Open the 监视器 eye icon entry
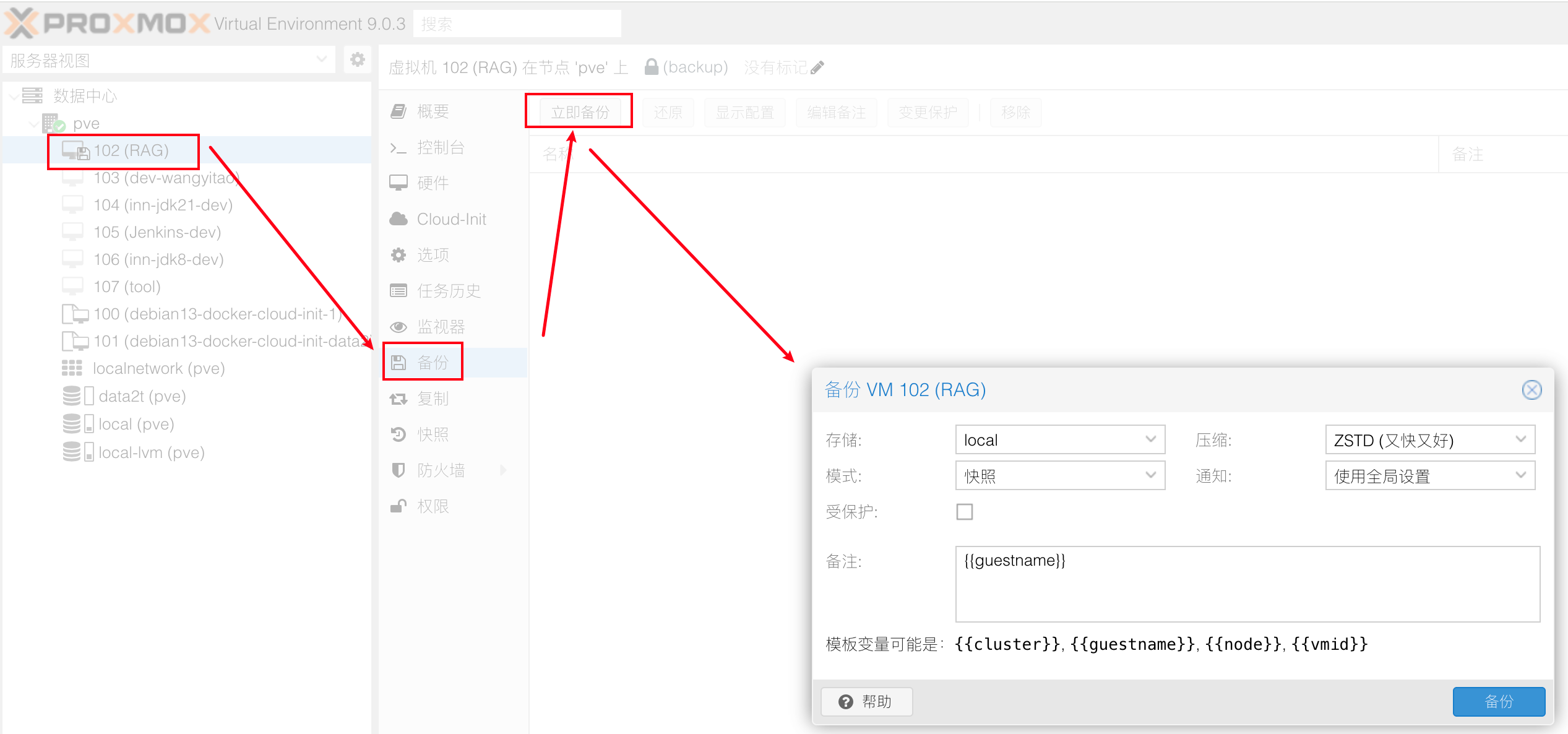Viewport: 1568px width, 734px height. [x=398, y=327]
